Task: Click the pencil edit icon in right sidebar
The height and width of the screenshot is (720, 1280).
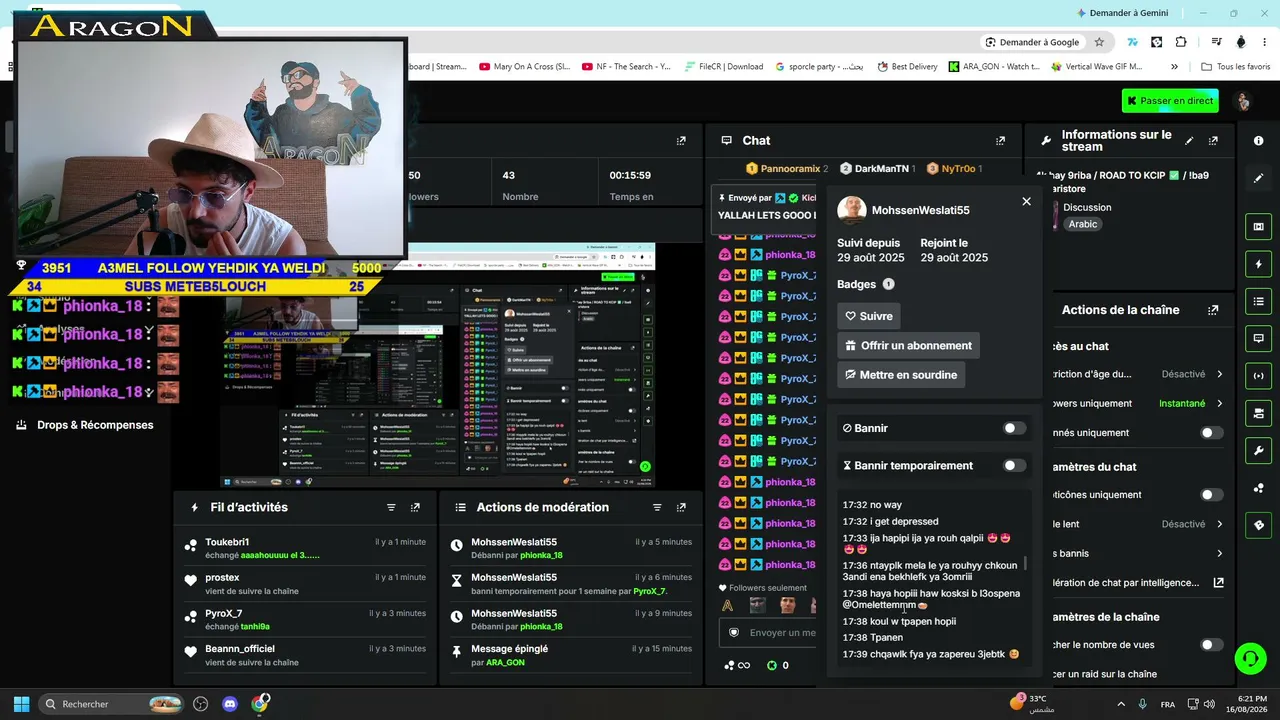Action: tap(1259, 178)
